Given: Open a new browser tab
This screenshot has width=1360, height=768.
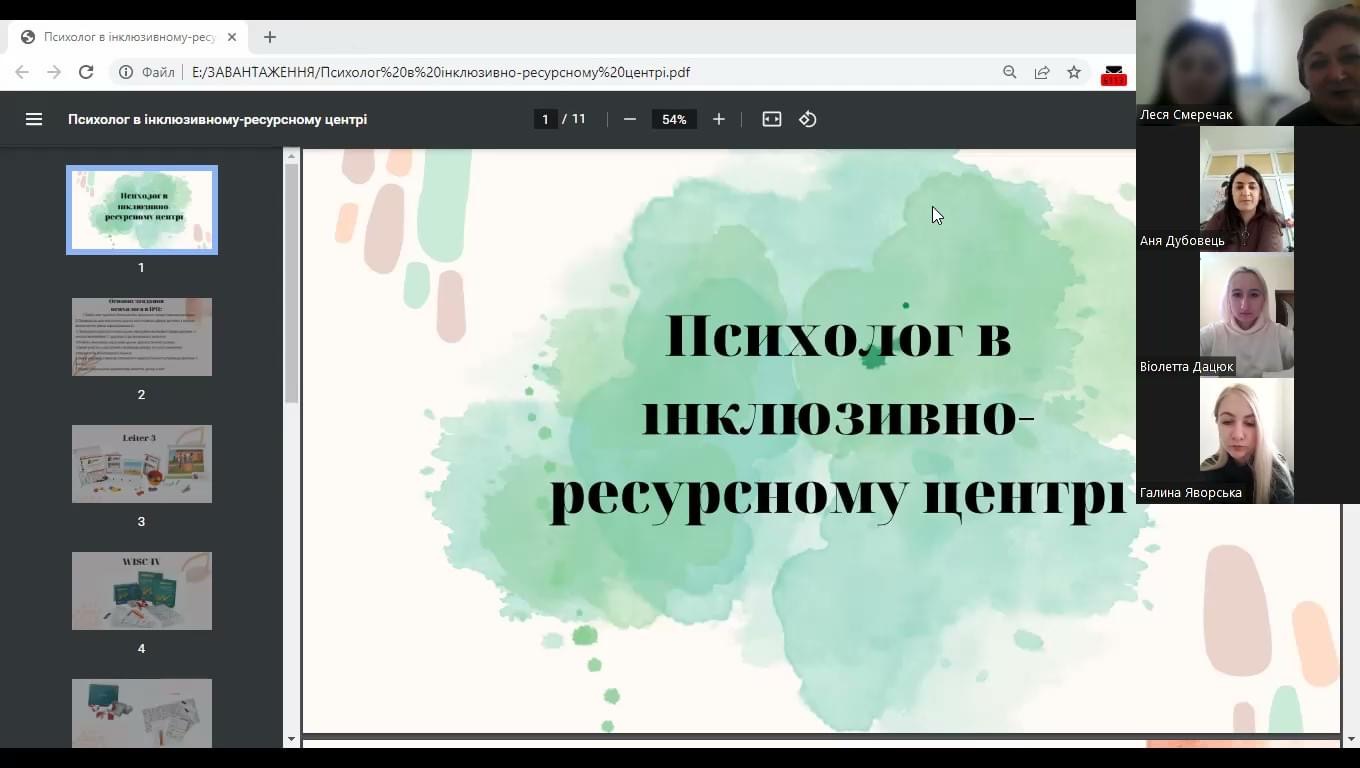Looking at the screenshot, I should coord(270,37).
